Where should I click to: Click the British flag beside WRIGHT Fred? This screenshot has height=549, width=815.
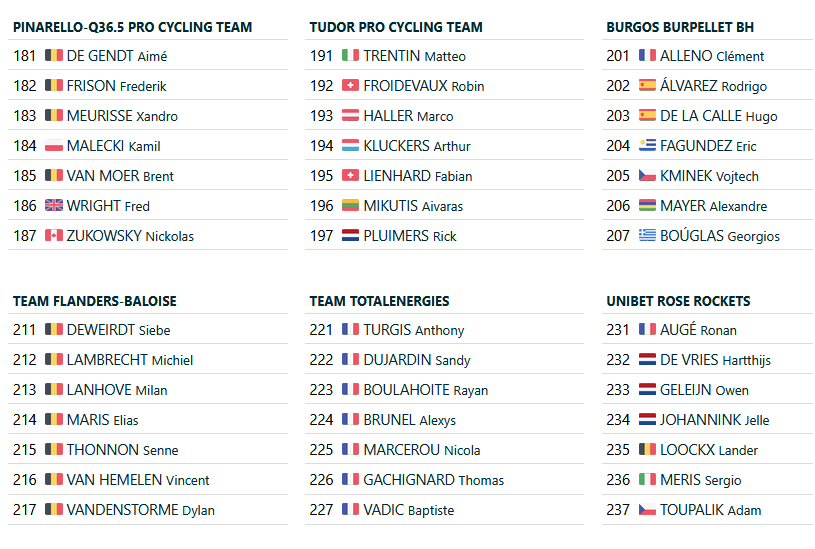click(54, 206)
